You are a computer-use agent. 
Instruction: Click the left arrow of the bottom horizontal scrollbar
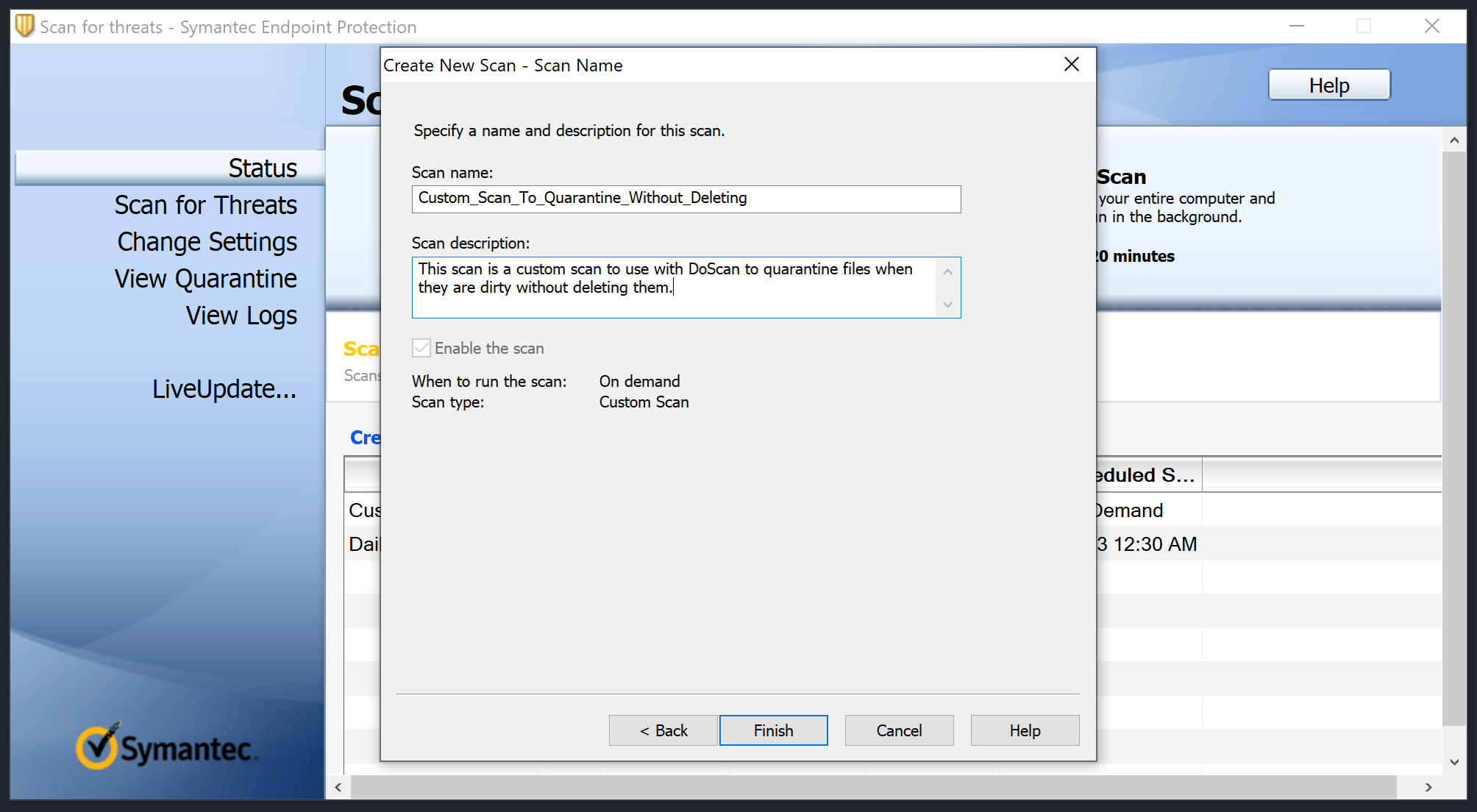coord(338,787)
